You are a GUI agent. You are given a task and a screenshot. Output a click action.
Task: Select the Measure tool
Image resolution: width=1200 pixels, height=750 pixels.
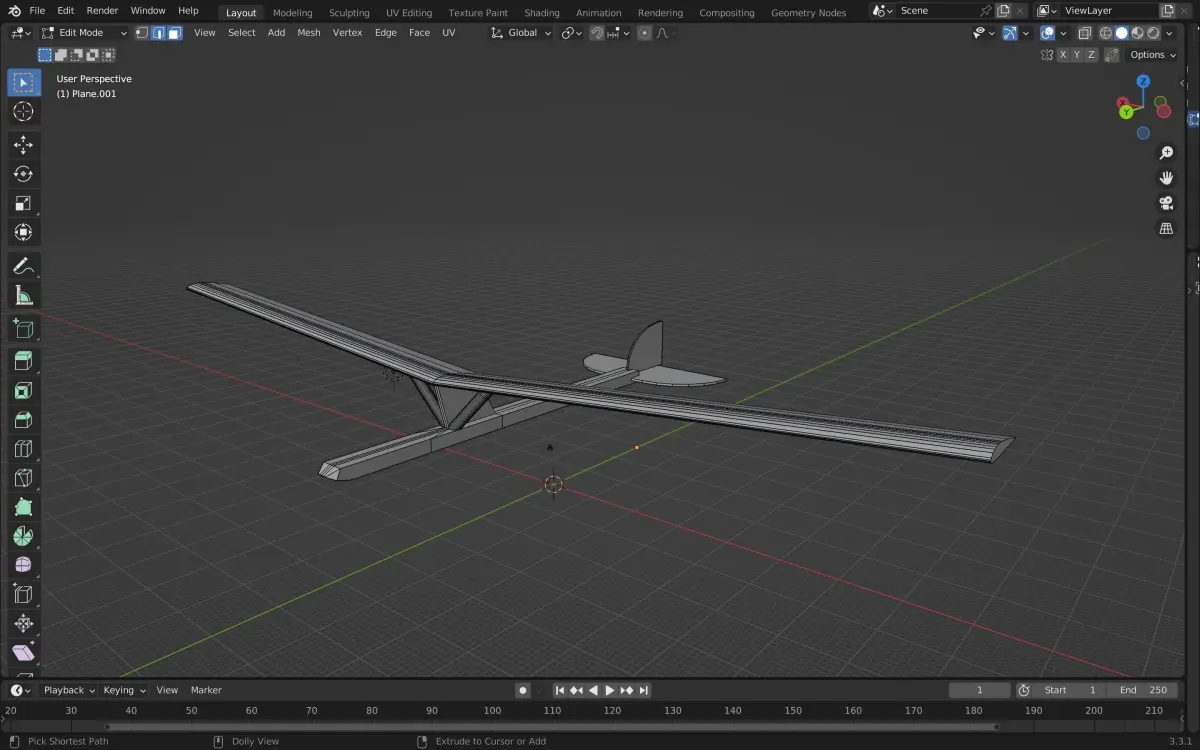click(24, 295)
